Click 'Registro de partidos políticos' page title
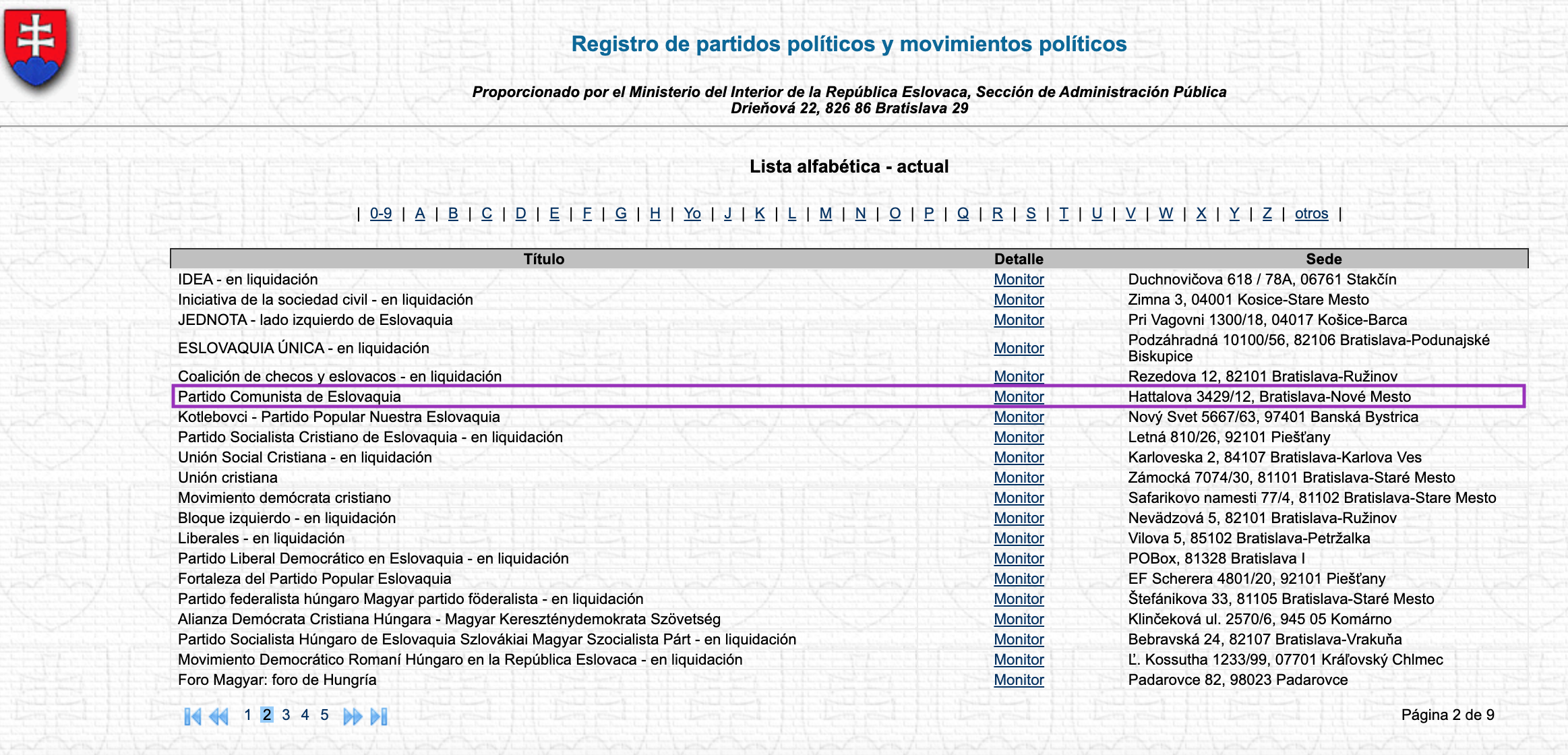This screenshot has height=755, width=1568. click(x=849, y=44)
